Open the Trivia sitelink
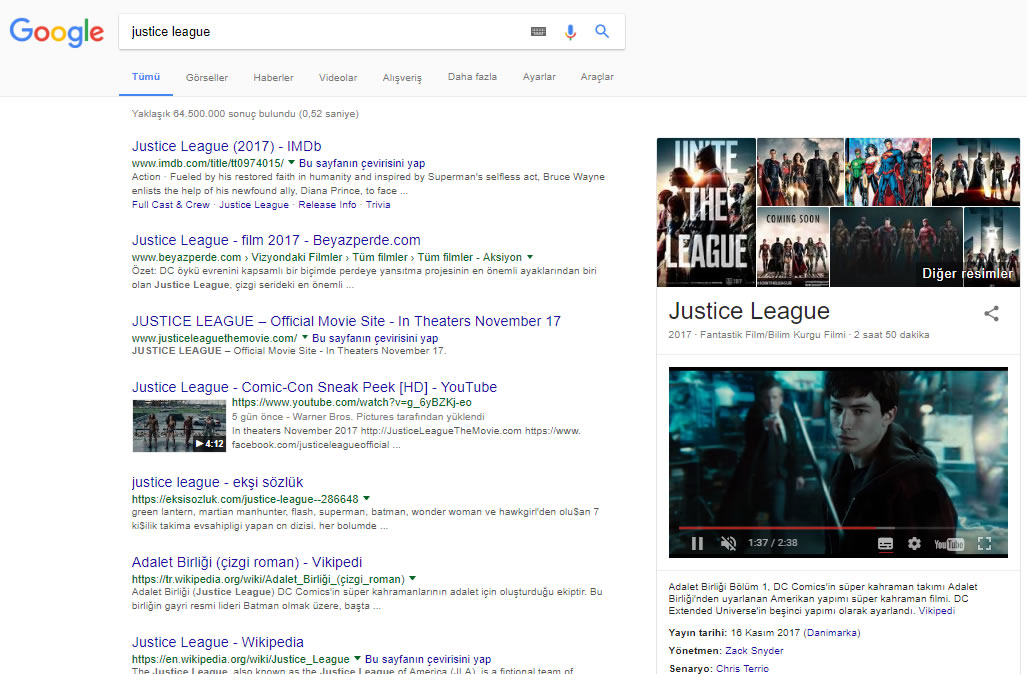Viewport: 1027px width, 674px height. [378, 204]
